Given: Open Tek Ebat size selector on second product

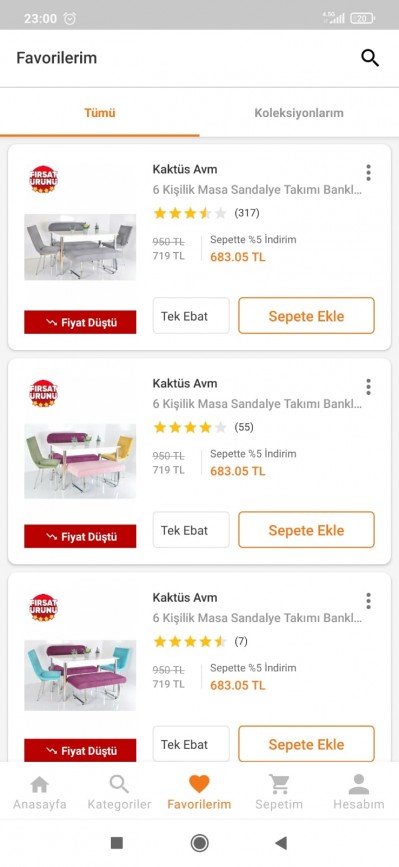Looking at the screenshot, I should pos(191,530).
